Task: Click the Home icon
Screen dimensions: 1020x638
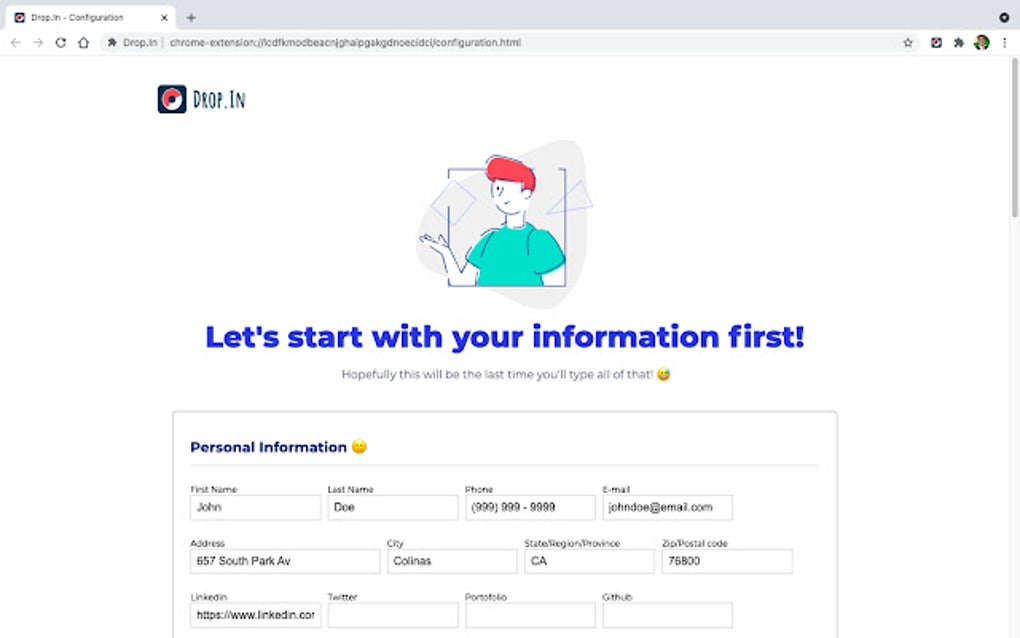Action: [83, 43]
